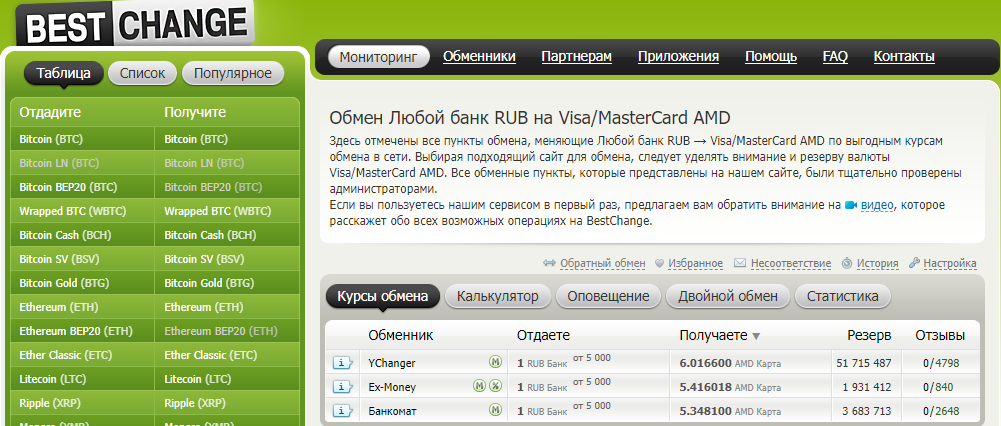Click the clock icon beside История
The height and width of the screenshot is (426, 1001).
pos(847,263)
